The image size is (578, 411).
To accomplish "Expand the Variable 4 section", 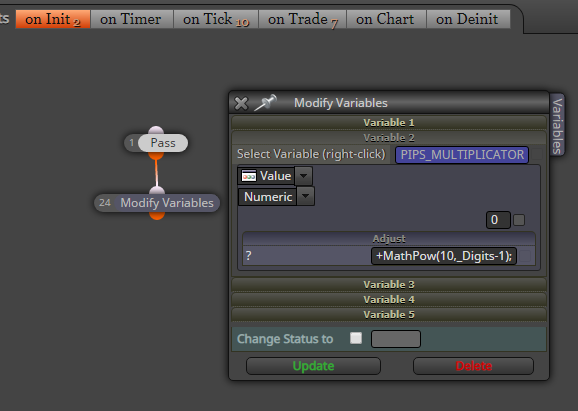I will coord(389,299).
